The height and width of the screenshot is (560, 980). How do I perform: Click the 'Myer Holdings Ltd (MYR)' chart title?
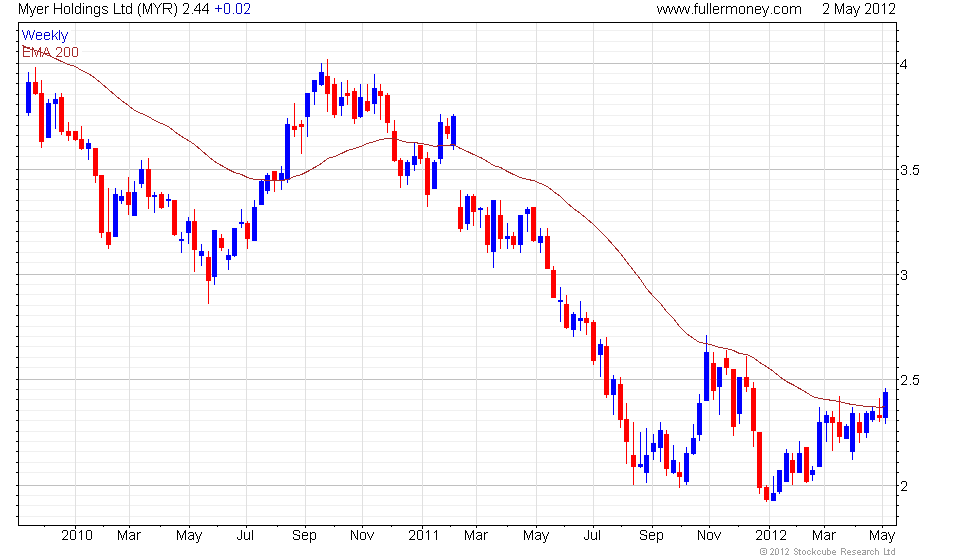click(98, 9)
